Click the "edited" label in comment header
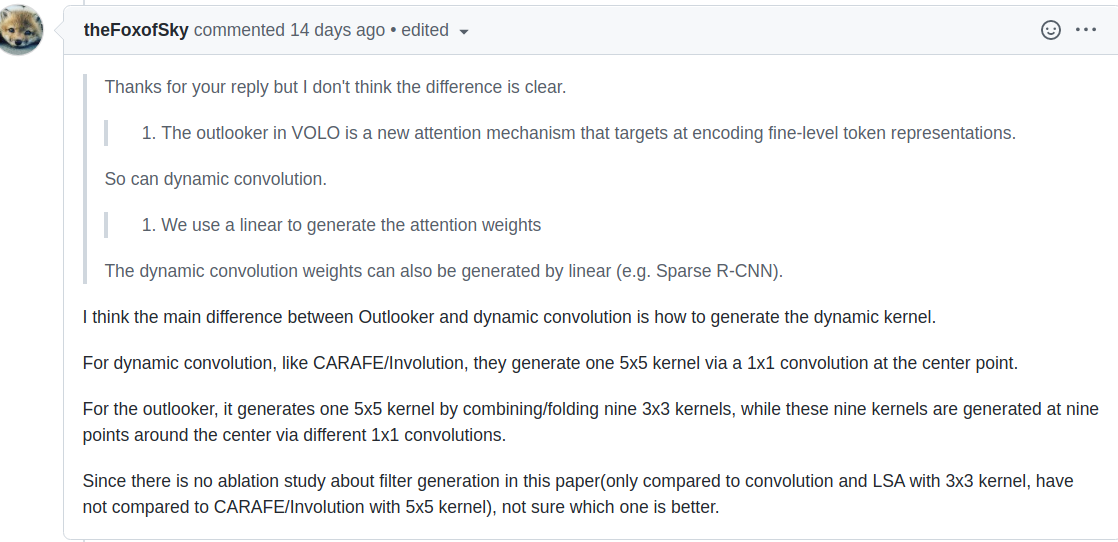The height and width of the screenshot is (542, 1118). (x=425, y=30)
